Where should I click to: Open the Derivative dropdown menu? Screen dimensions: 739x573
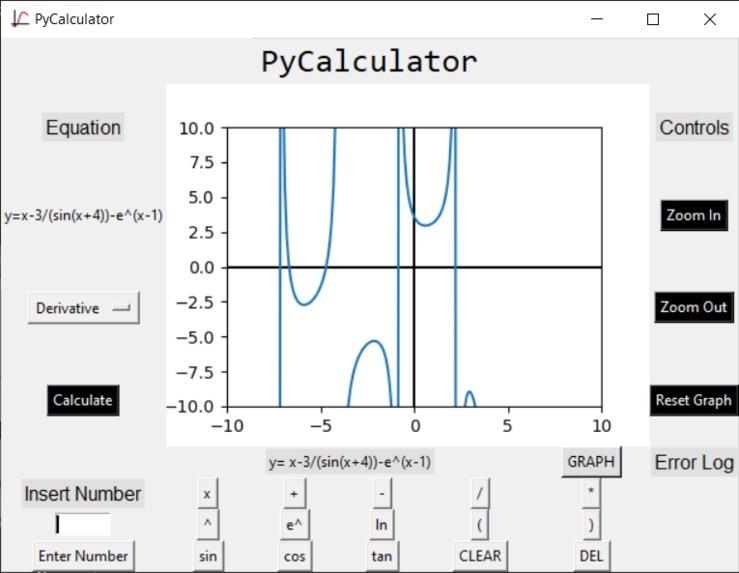pos(83,308)
